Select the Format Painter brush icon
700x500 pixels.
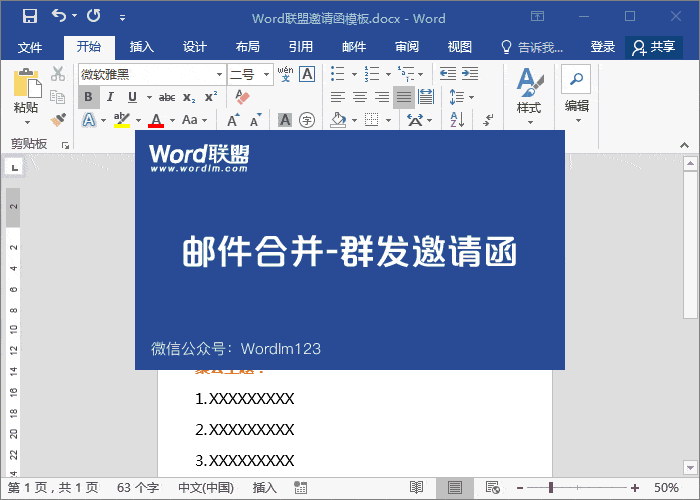(58, 120)
